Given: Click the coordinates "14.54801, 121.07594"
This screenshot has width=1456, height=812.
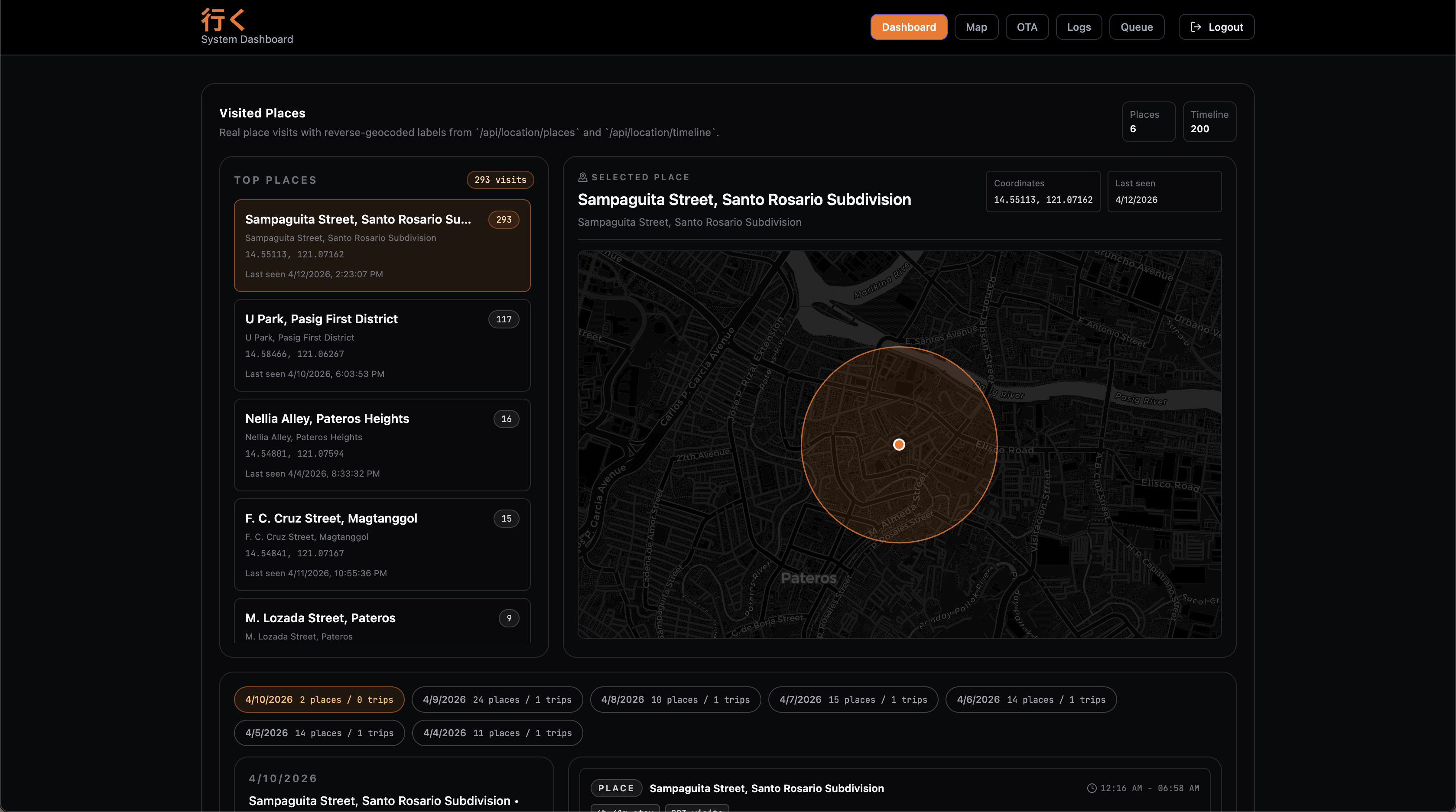Looking at the screenshot, I should [295, 454].
